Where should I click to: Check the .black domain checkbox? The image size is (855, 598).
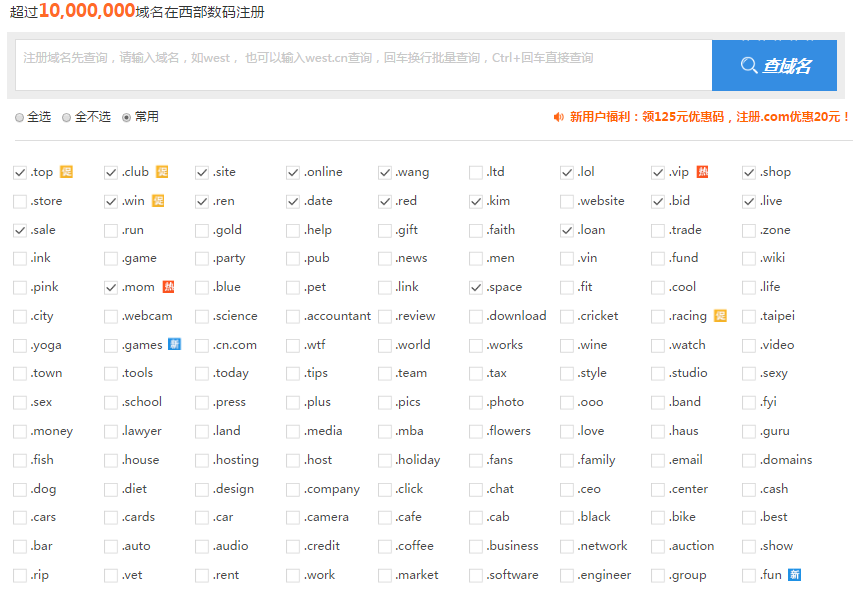567,517
